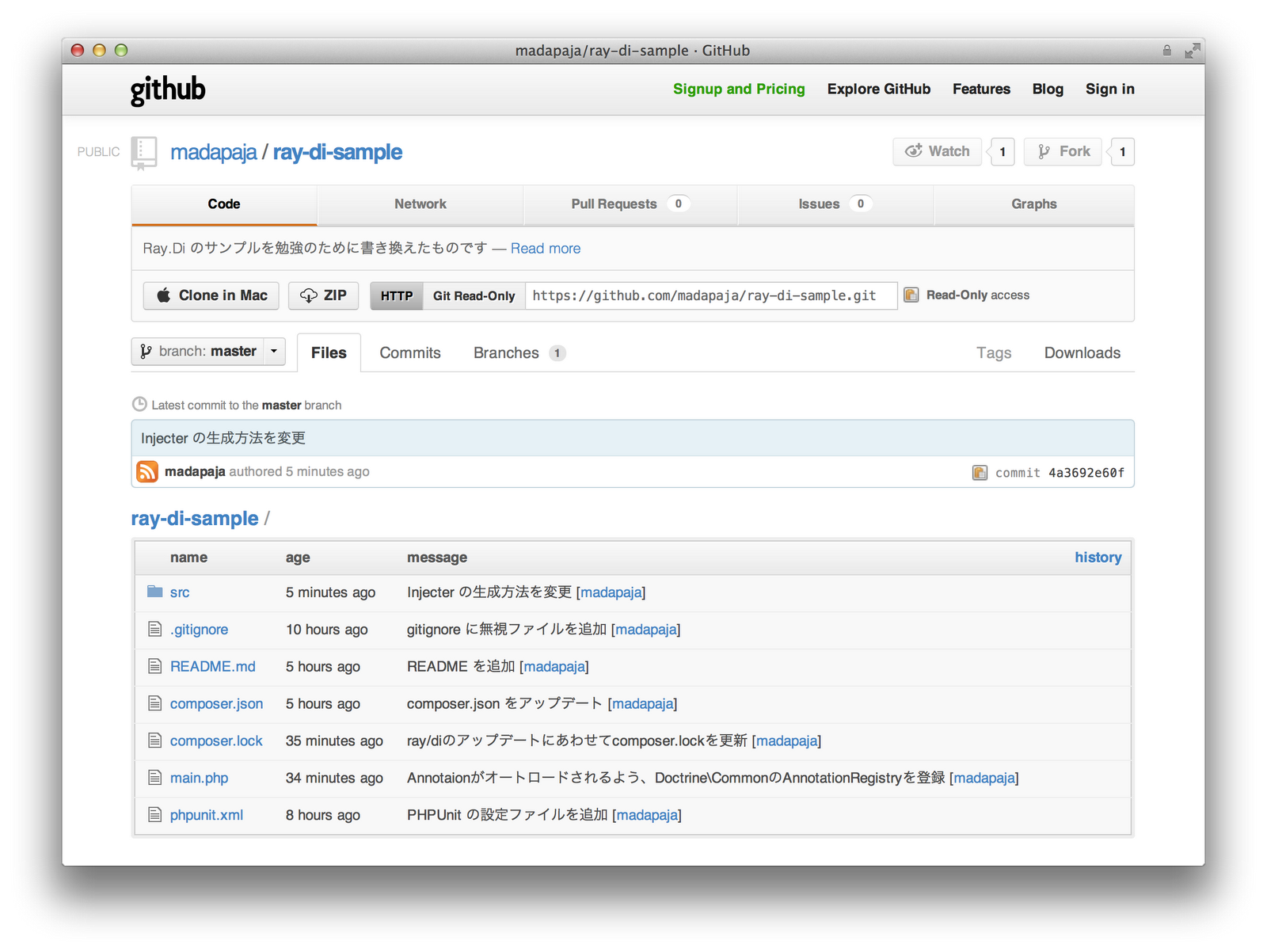Click '8 hours ago' age cell
This screenshot has width=1267, height=952.
[323, 815]
